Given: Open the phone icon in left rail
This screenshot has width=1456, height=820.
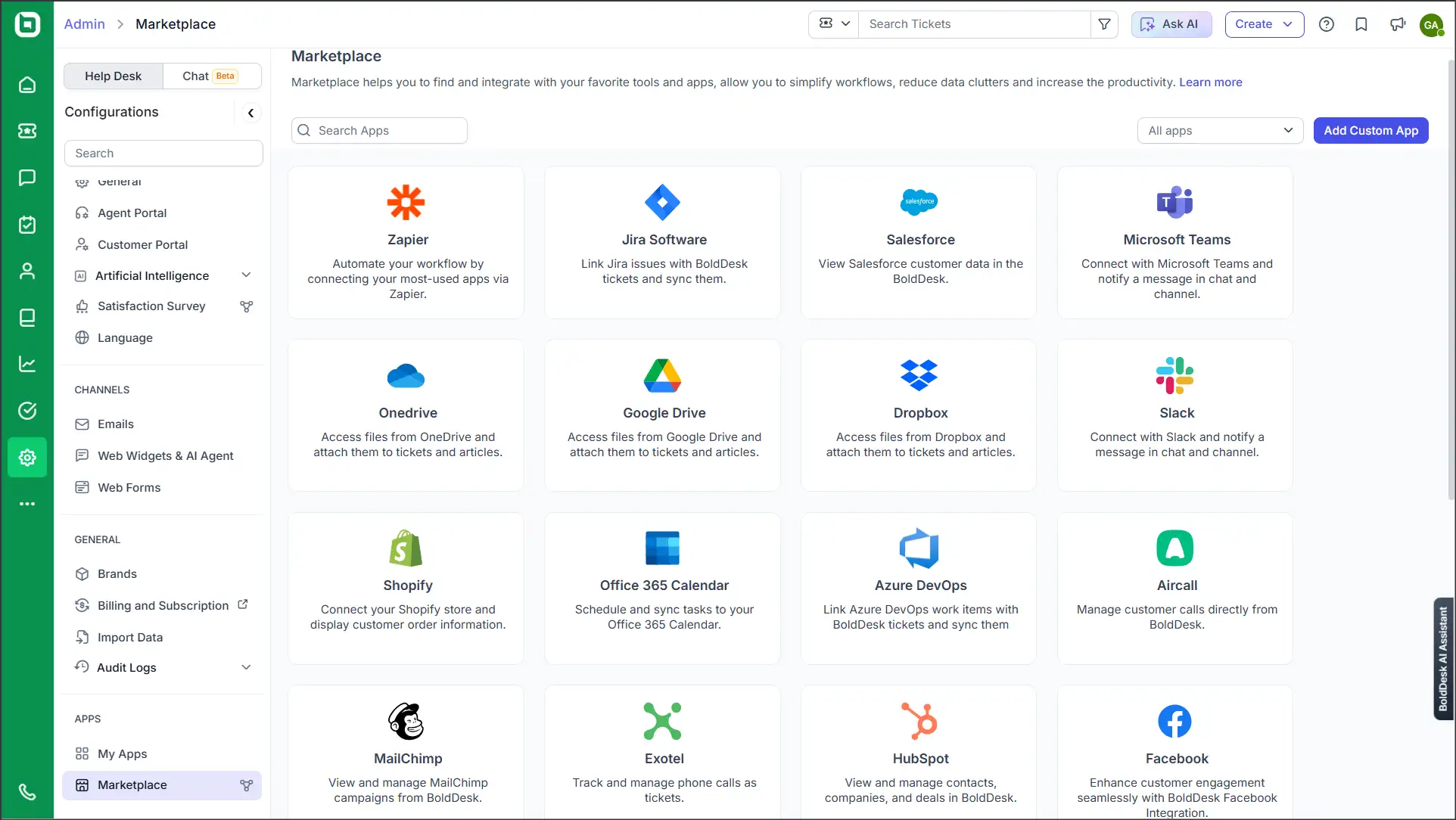Looking at the screenshot, I should click(x=27, y=791).
